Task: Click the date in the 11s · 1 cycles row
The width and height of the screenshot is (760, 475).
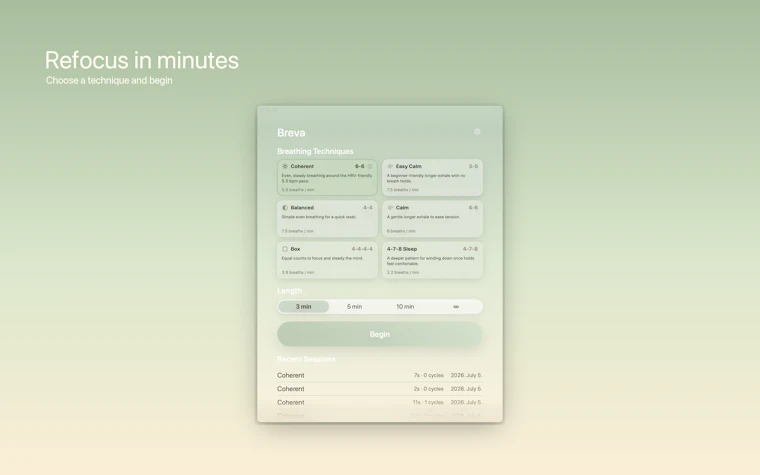Action: 466,402
